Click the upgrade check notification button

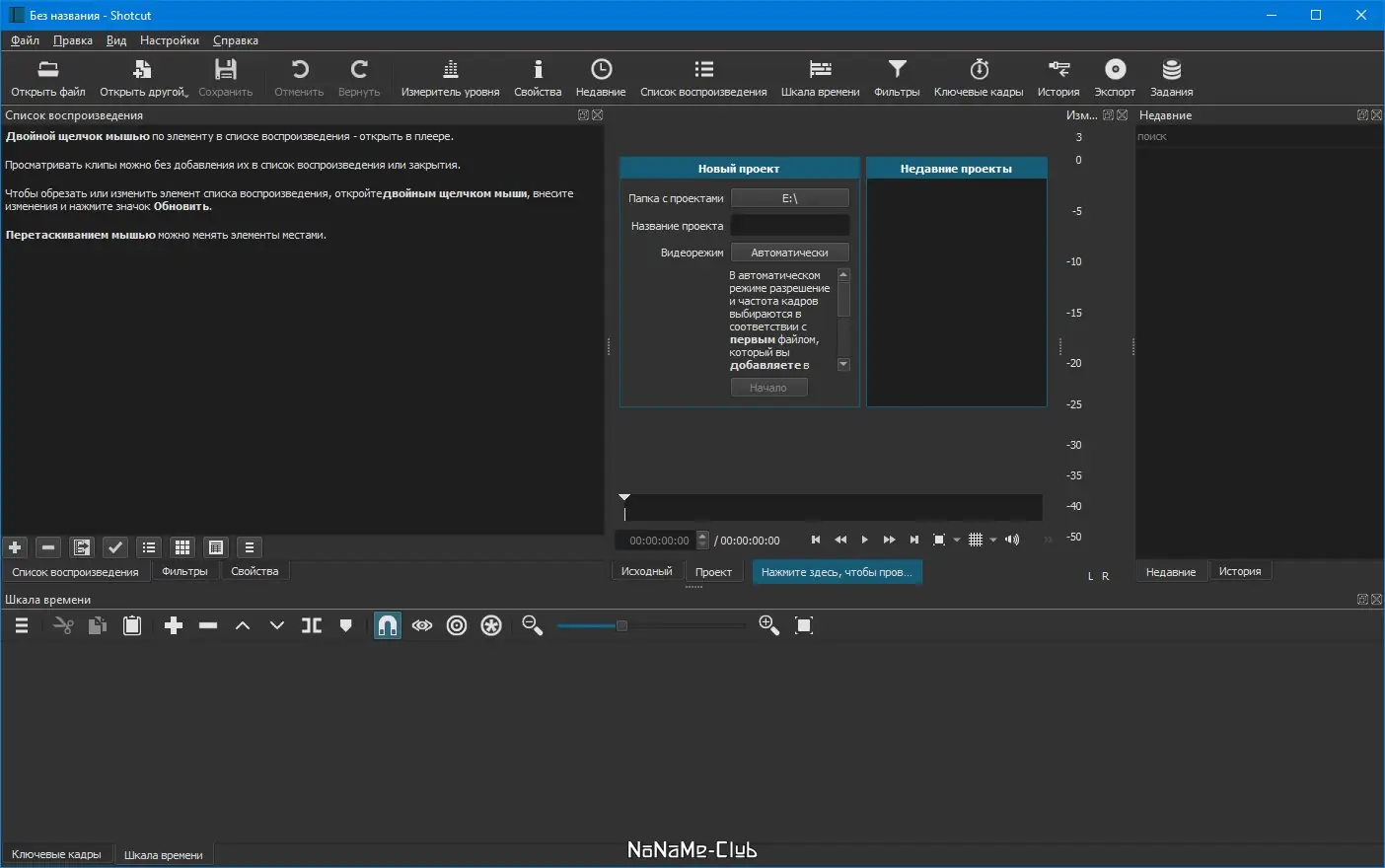click(837, 572)
